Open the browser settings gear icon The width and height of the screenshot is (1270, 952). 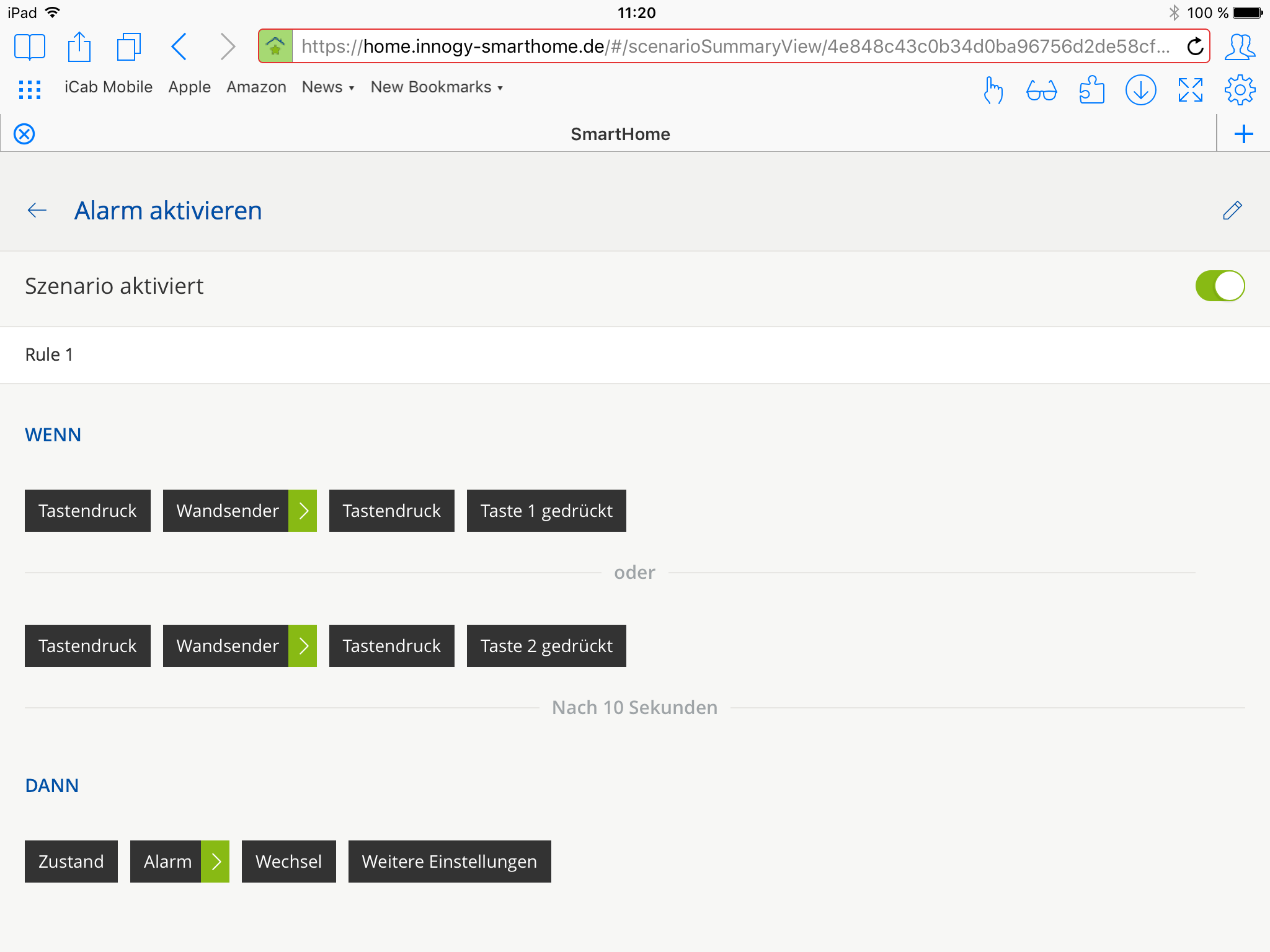[1240, 90]
